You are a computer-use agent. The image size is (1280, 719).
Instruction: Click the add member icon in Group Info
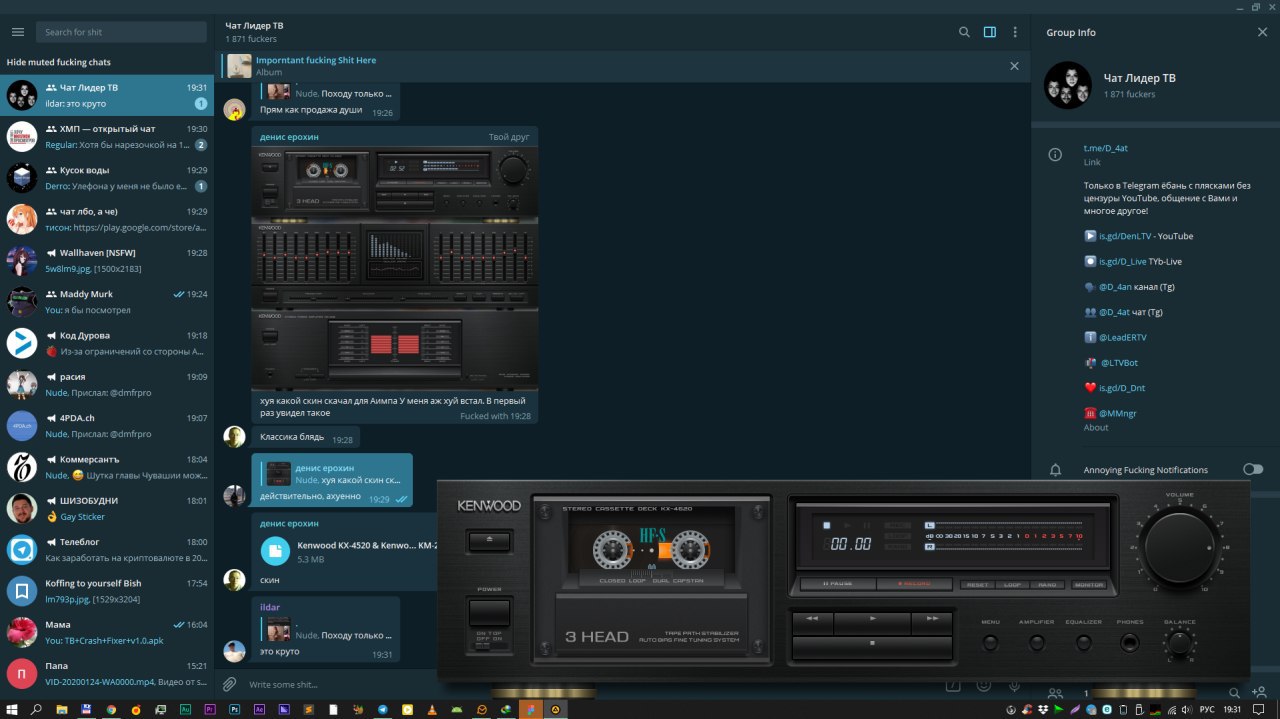(1258, 692)
